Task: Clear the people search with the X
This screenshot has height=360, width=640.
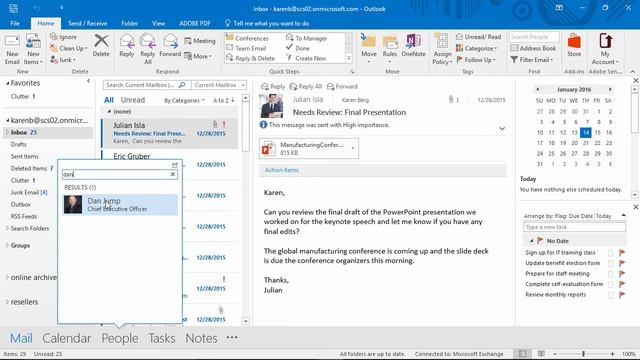Action: (173, 174)
